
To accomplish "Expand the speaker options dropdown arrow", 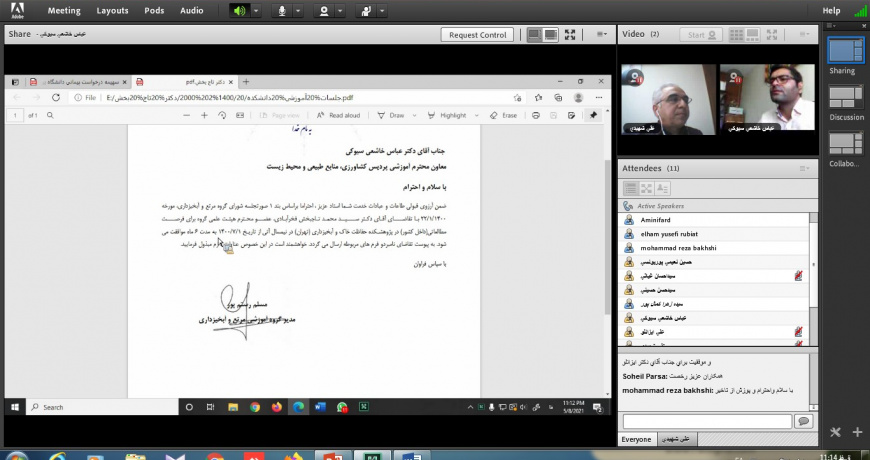I will [256, 11].
